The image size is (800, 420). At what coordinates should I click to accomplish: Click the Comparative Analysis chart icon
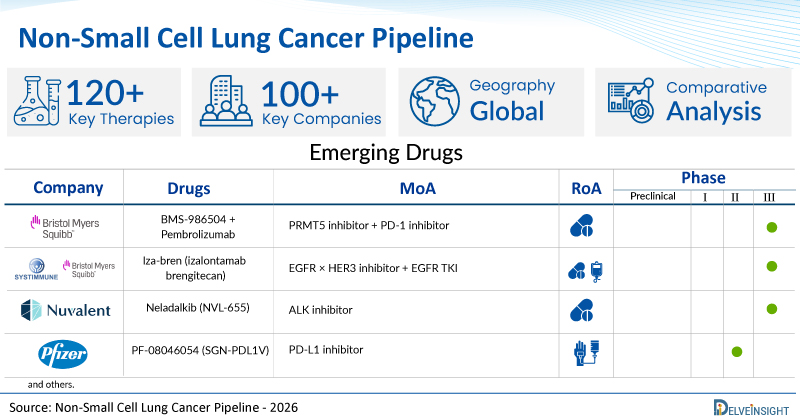[627, 102]
